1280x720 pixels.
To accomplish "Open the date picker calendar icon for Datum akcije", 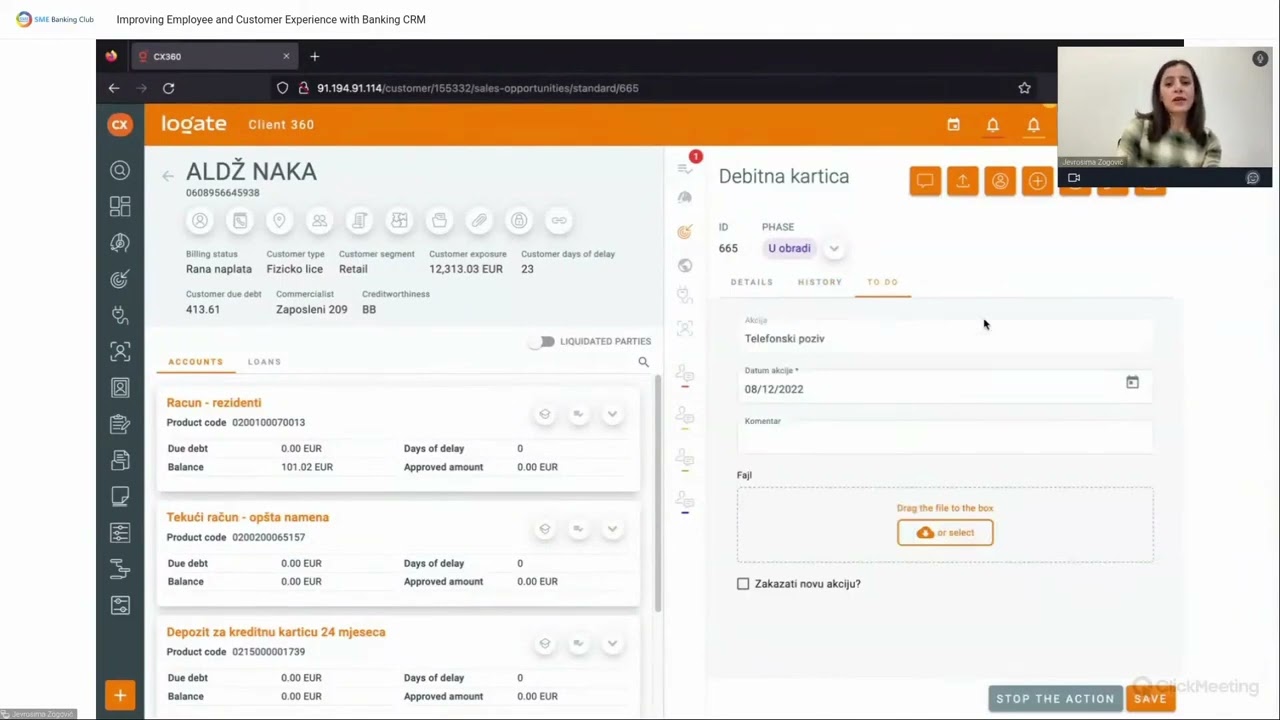I will pos(1132,383).
